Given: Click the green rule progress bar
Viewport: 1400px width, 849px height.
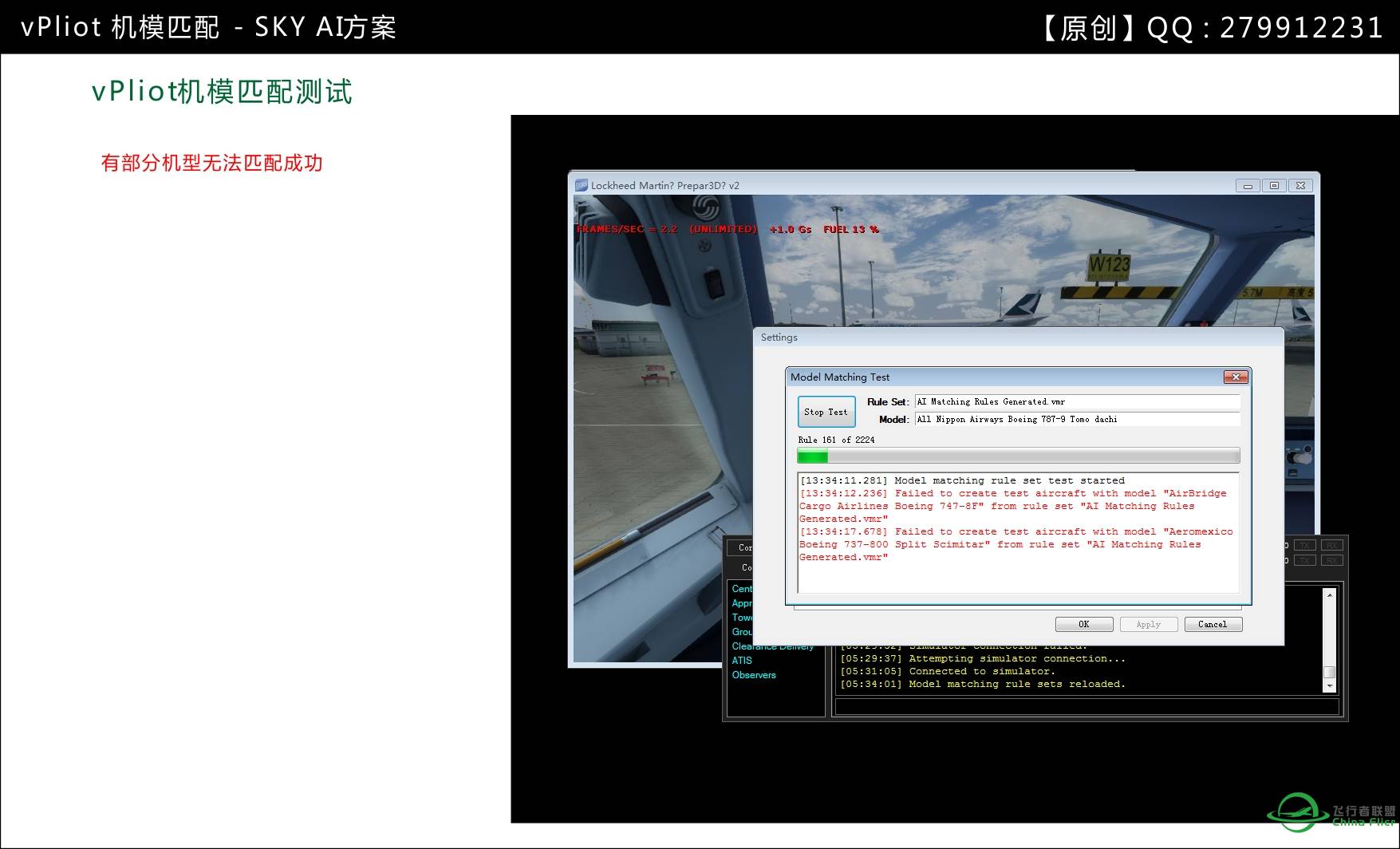Looking at the screenshot, I should 1018,456.
